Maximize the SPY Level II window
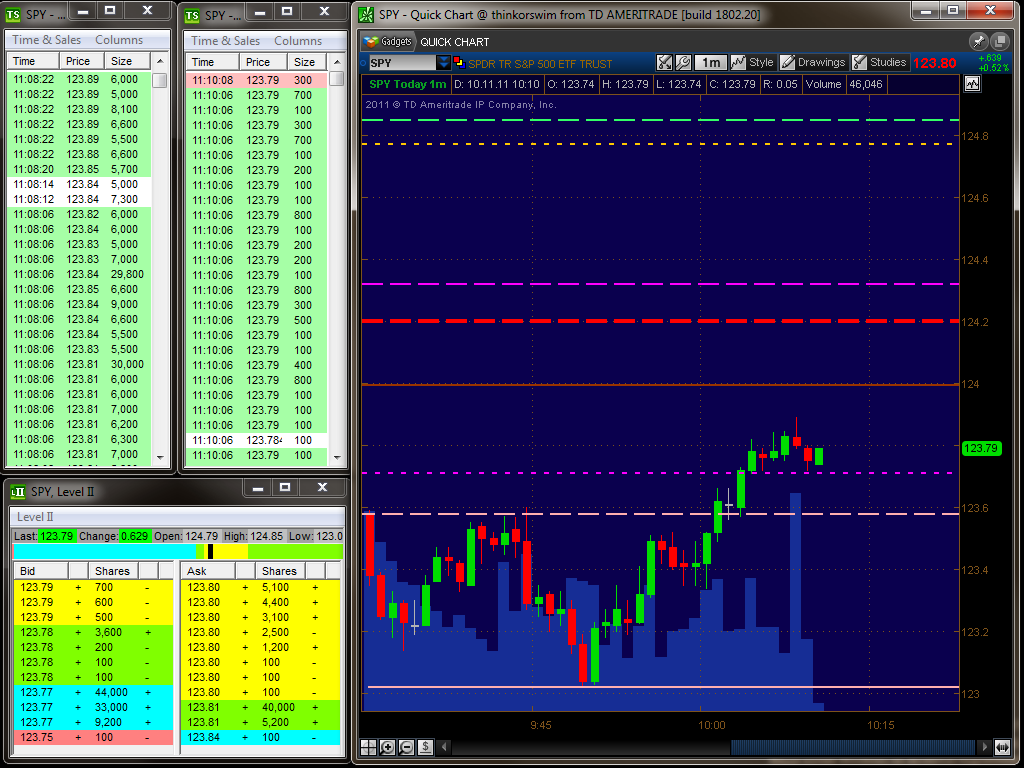1024x768 pixels. [x=285, y=487]
